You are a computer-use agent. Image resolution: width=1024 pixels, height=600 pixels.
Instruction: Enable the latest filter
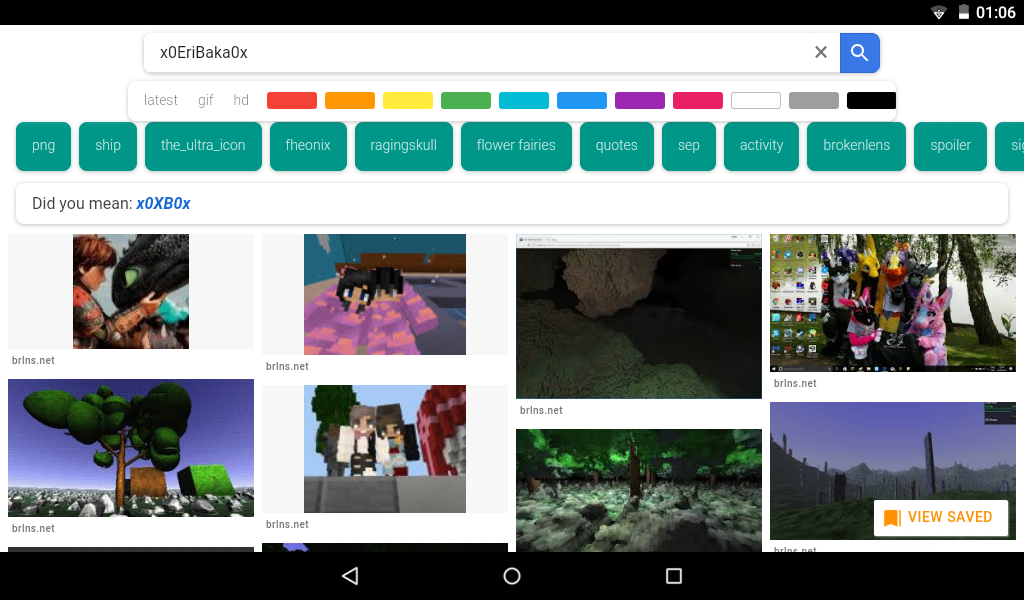pyautogui.click(x=161, y=100)
